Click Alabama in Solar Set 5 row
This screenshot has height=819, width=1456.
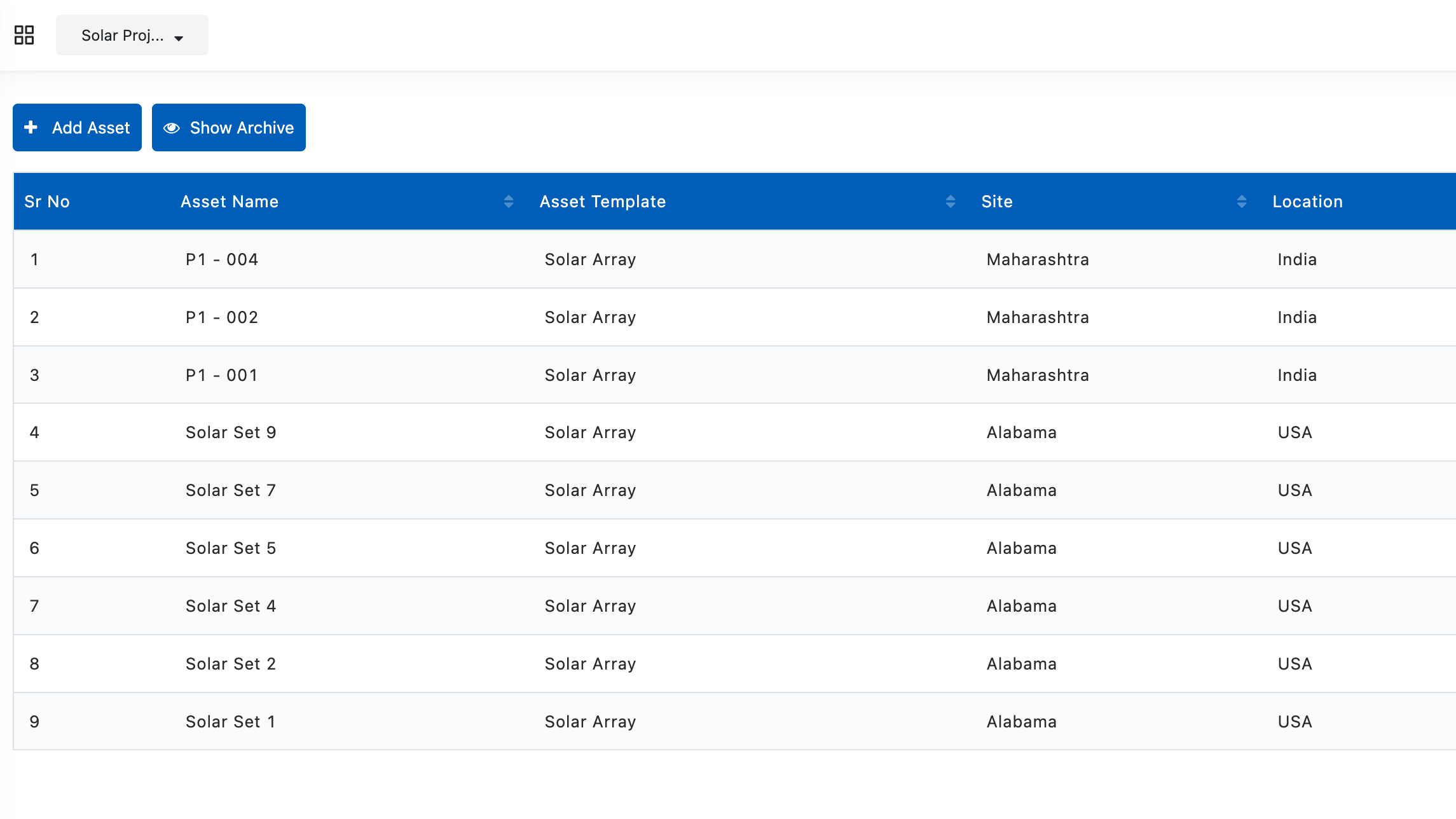[x=1022, y=548]
